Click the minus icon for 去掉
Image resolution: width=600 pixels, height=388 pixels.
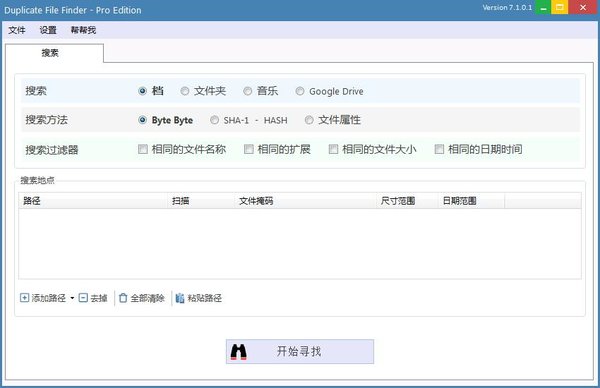coord(83,298)
